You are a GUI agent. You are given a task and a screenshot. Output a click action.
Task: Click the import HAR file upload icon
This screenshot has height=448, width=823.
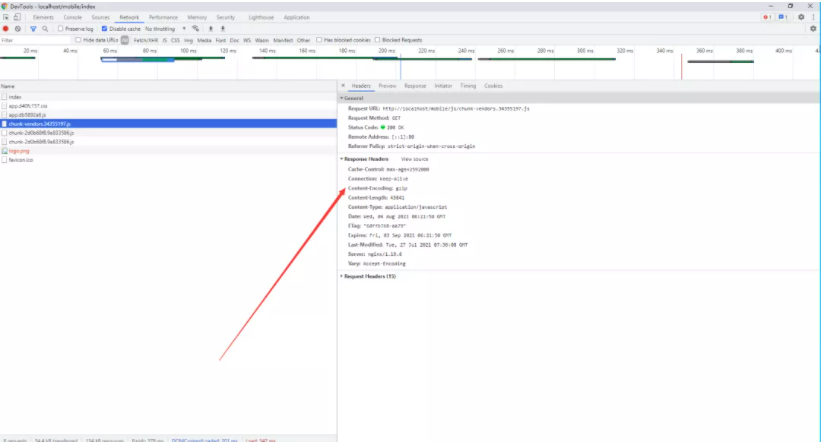(210, 29)
